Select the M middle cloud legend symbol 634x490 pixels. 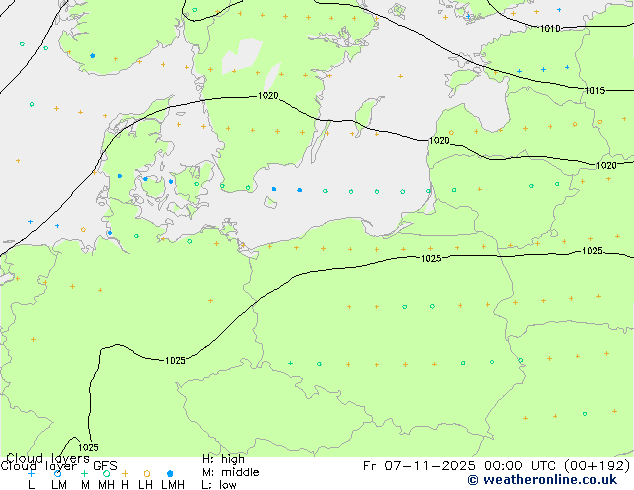pyautogui.click(x=84, y=473)
